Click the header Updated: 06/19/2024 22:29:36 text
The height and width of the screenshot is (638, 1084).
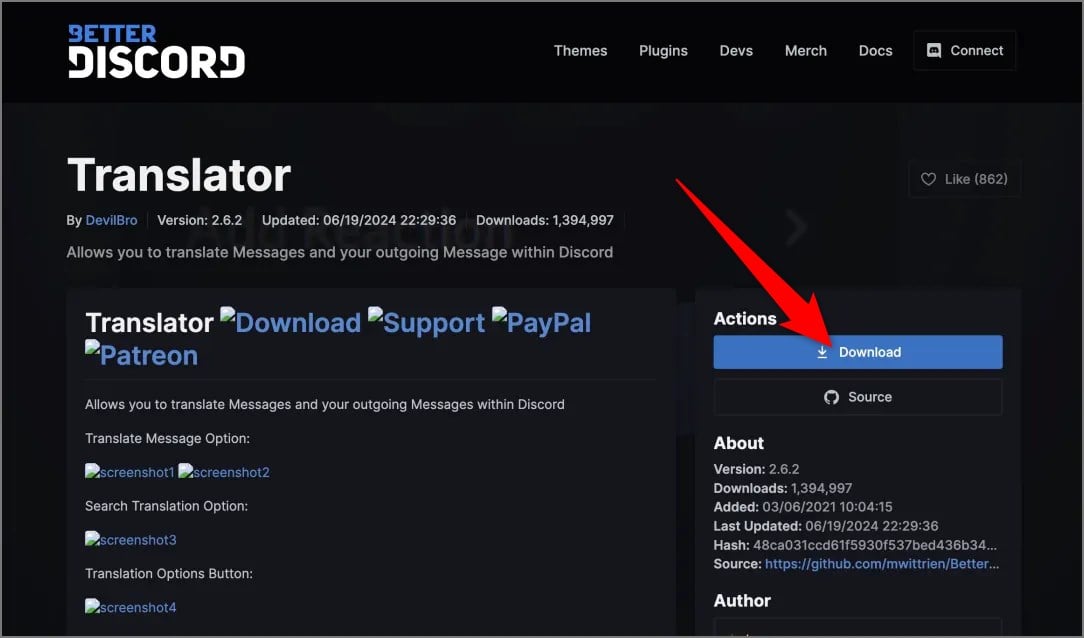coord(359,220)
